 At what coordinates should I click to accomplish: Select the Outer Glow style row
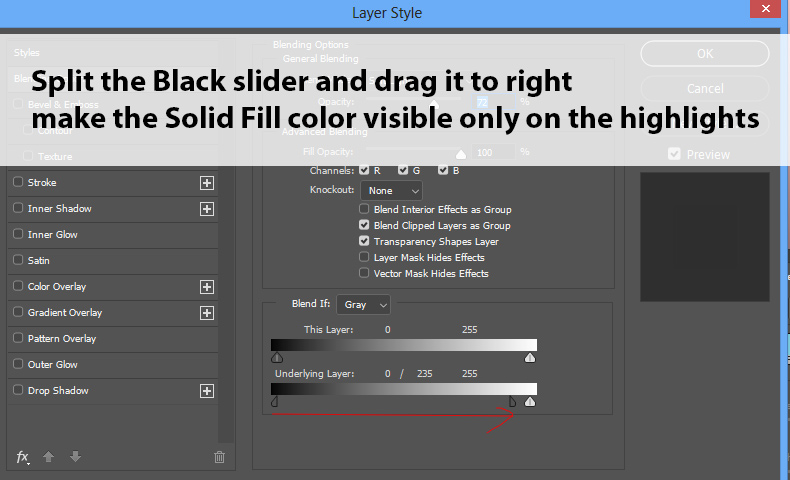(113, 365)
